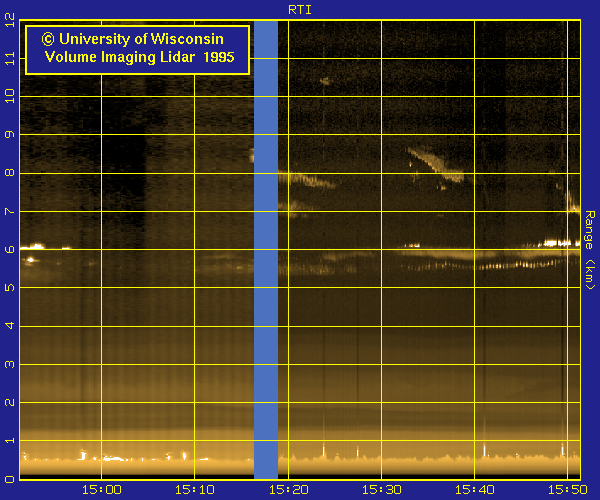Click the 12 km range label

pyautogui.click(x=10, y=20)
